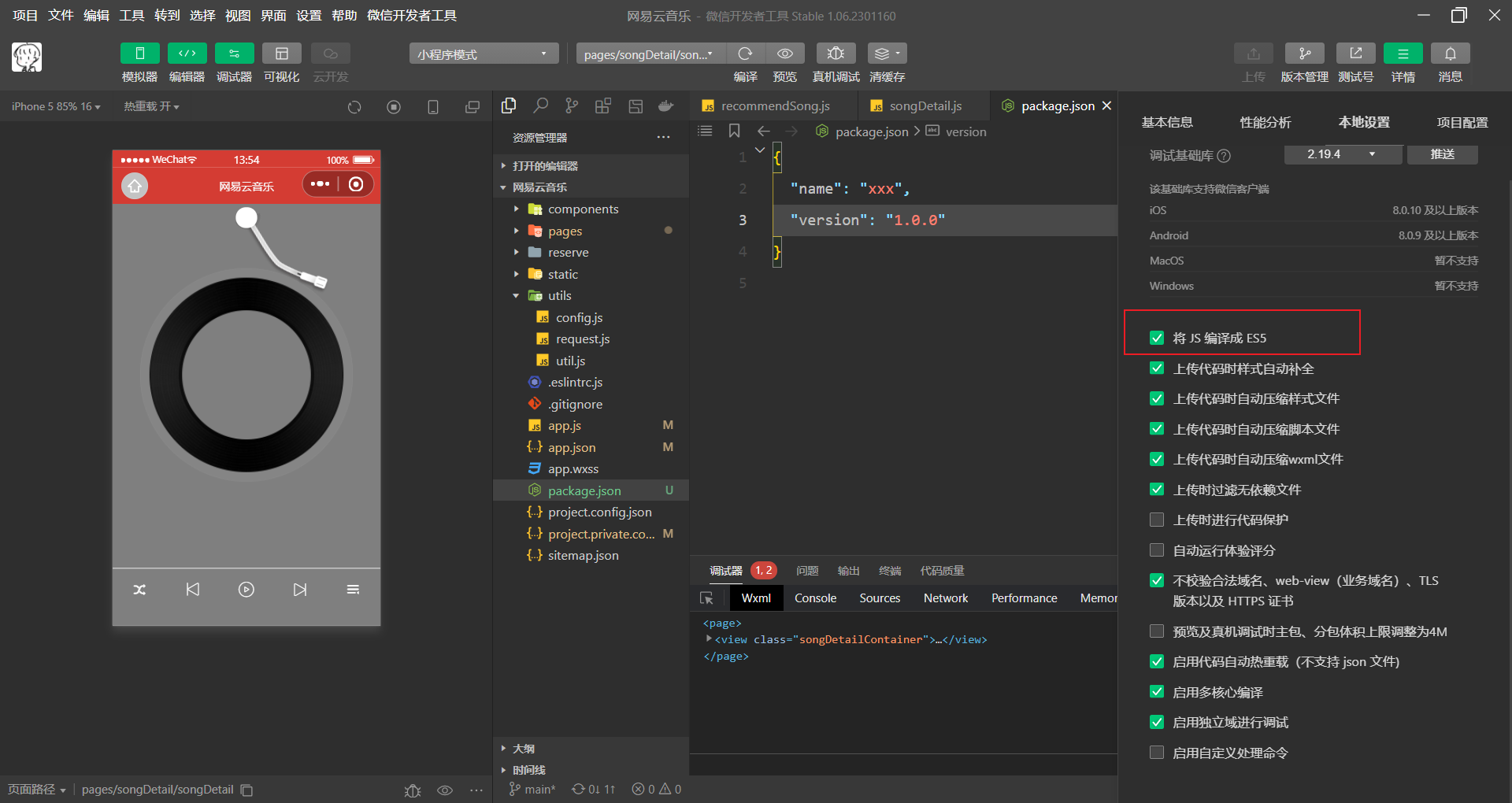Click the 编译 compile refresh icon

tap(745, 54)
